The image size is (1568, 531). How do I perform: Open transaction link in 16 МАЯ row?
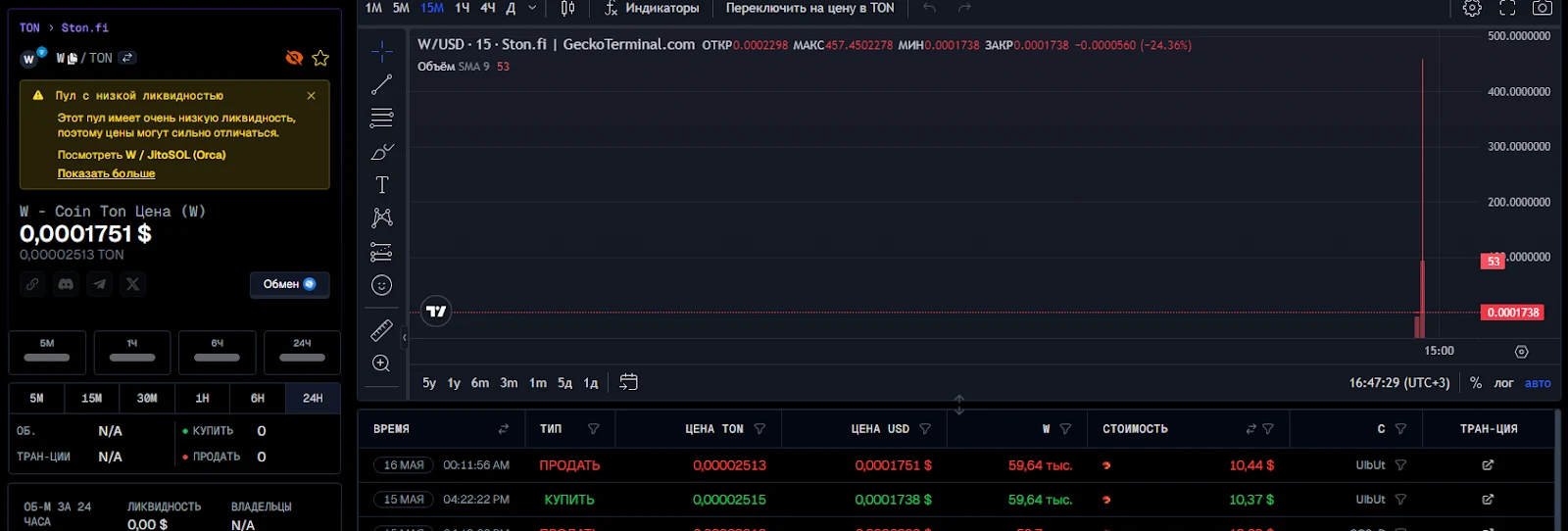pos(1488,465)
